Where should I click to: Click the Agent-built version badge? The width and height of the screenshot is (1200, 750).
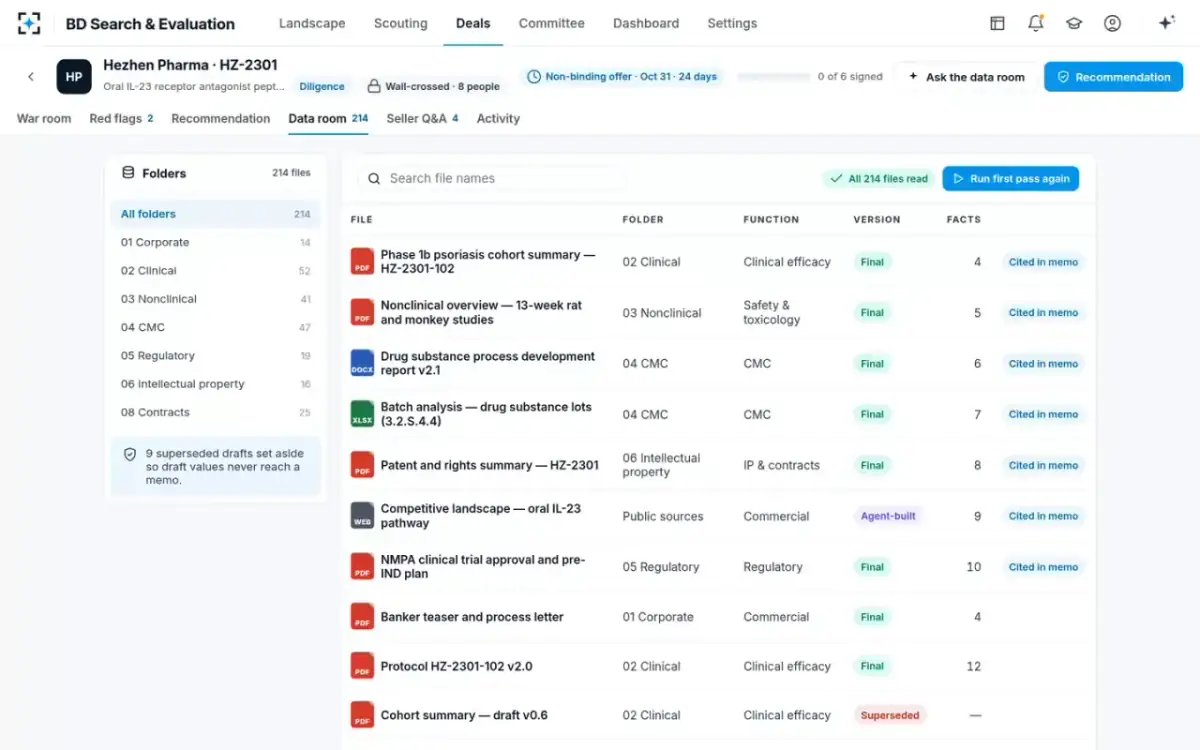pos(888,516)
